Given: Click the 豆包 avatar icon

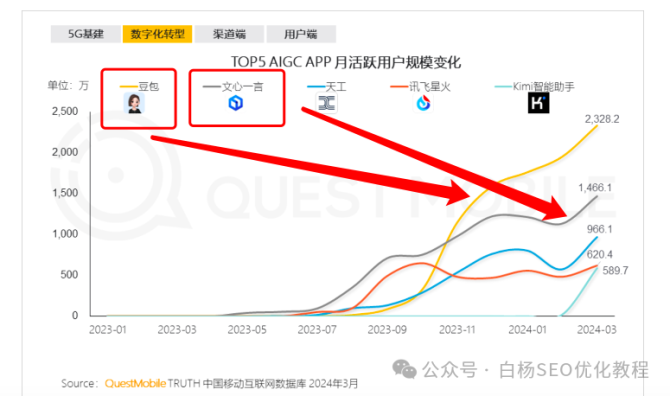Looking at the screenshot, I should [135, 103].
